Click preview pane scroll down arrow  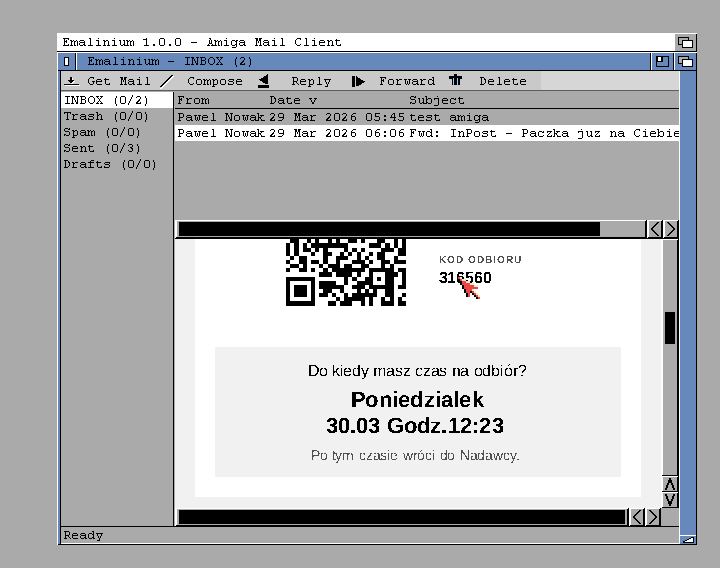click(670, 500)
